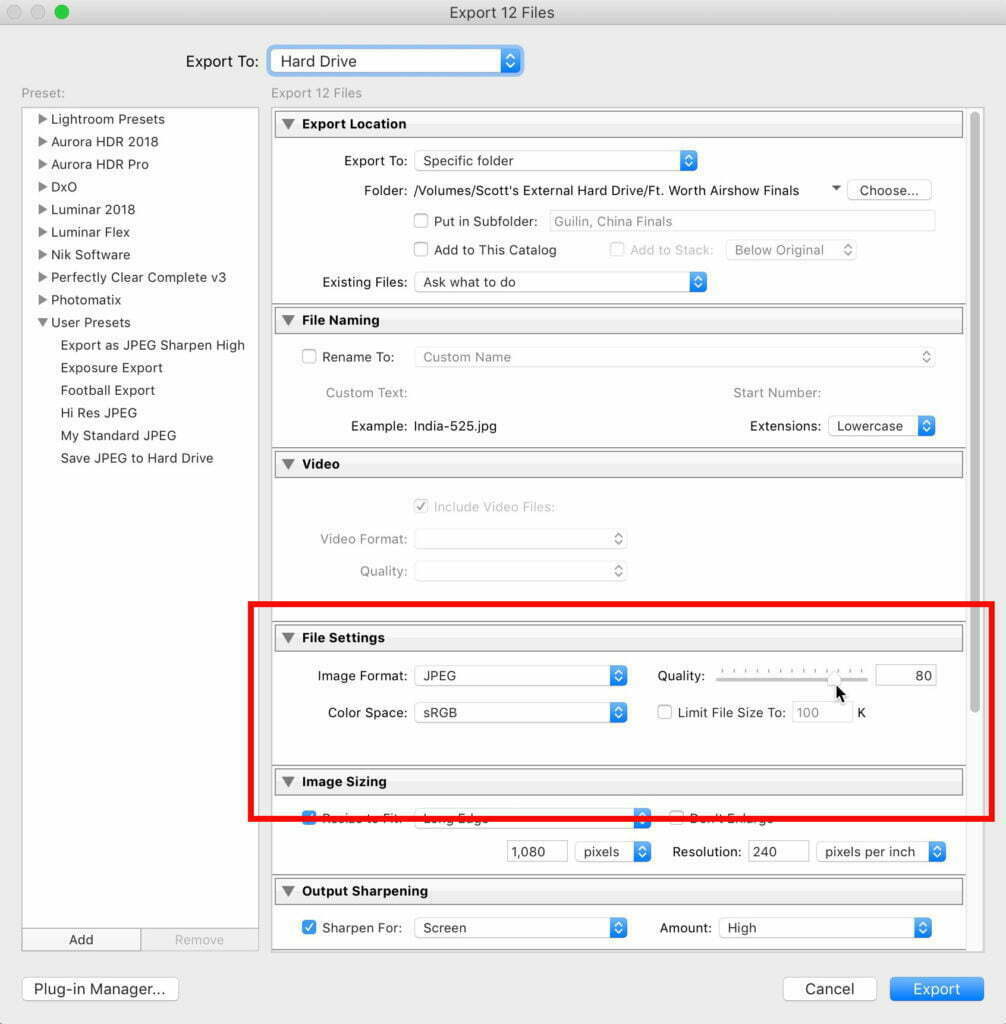
Task: Click the Quality slider handle
Action: (834, 678)
